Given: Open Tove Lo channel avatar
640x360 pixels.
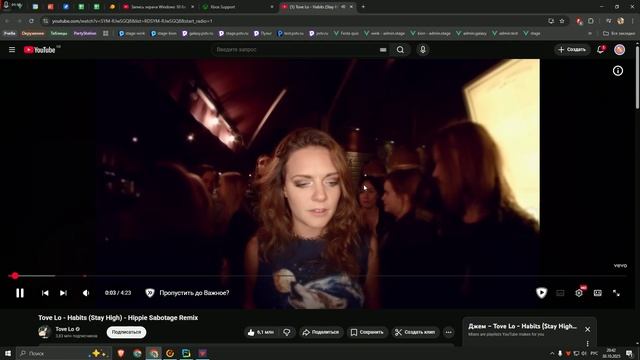Looking at the screenshot, I should tap(44, 332).
